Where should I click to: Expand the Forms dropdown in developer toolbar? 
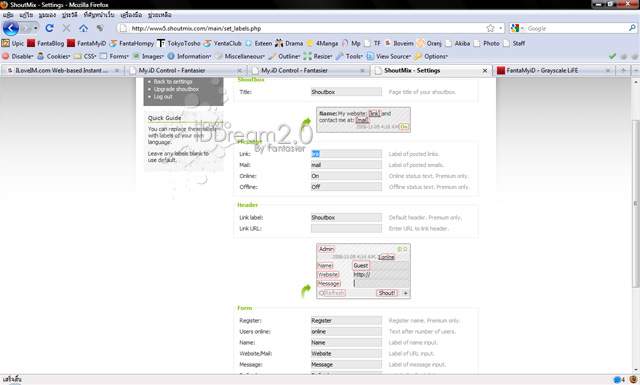pyautogui.click(x=114, y=56)
